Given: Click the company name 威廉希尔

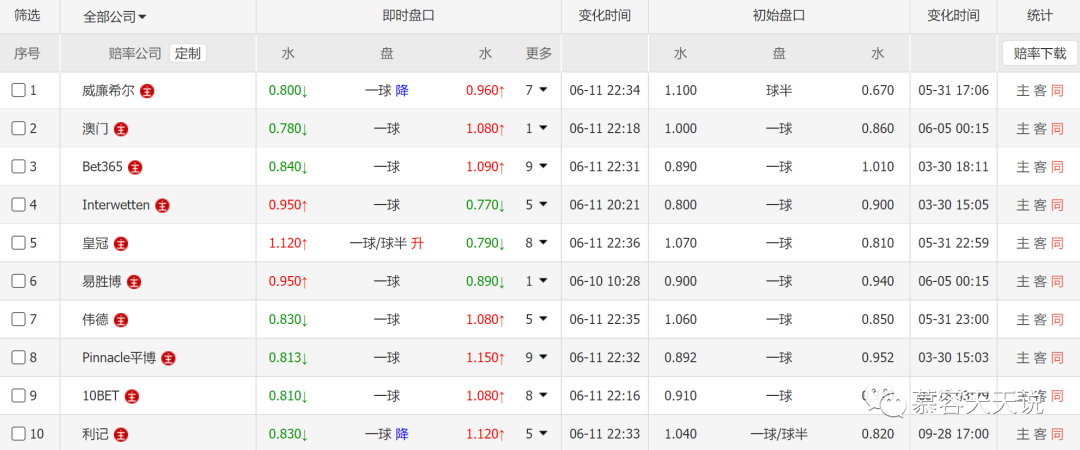Looking at the screenshot, I should click(x=108, y=90).
